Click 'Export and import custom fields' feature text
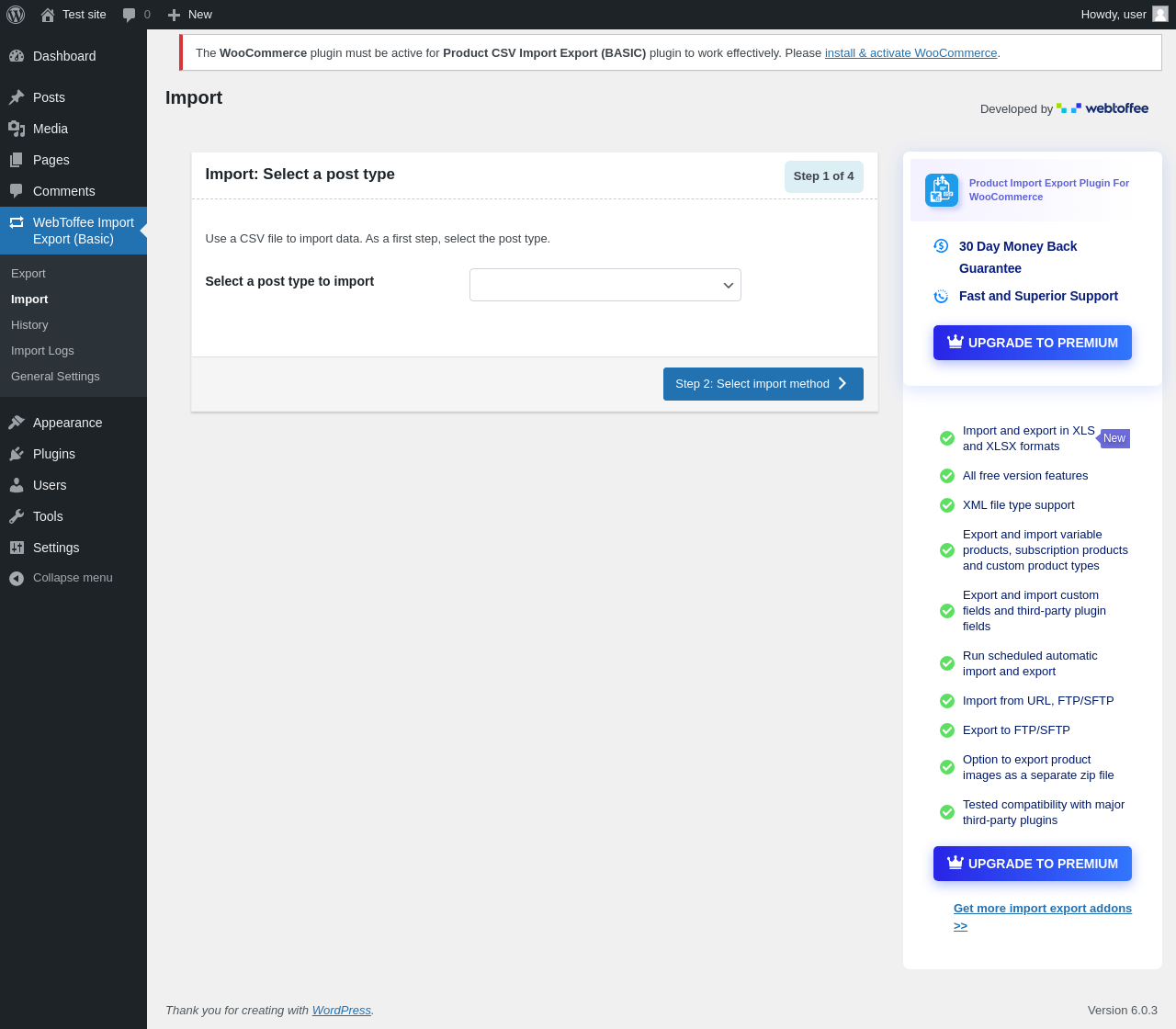The image size is (1176, 1029). point(1035,611)
